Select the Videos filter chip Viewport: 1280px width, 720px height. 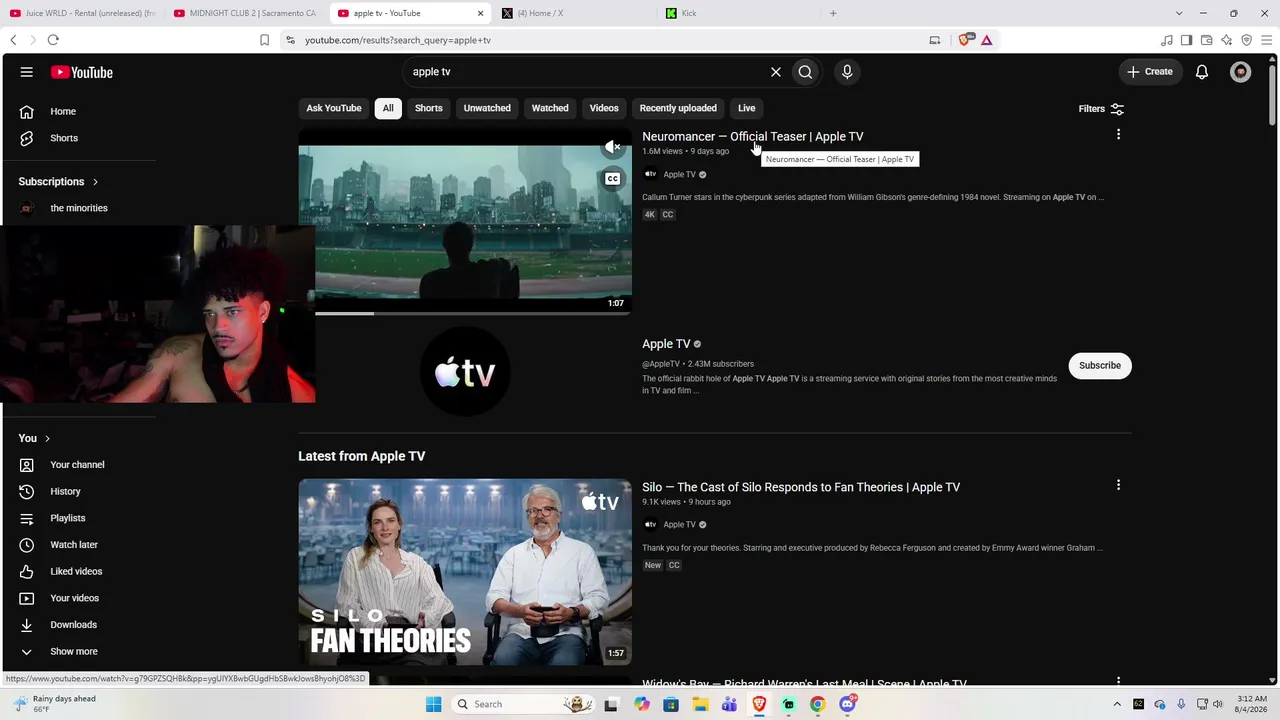pyautogui.click(x=604, y=108)
